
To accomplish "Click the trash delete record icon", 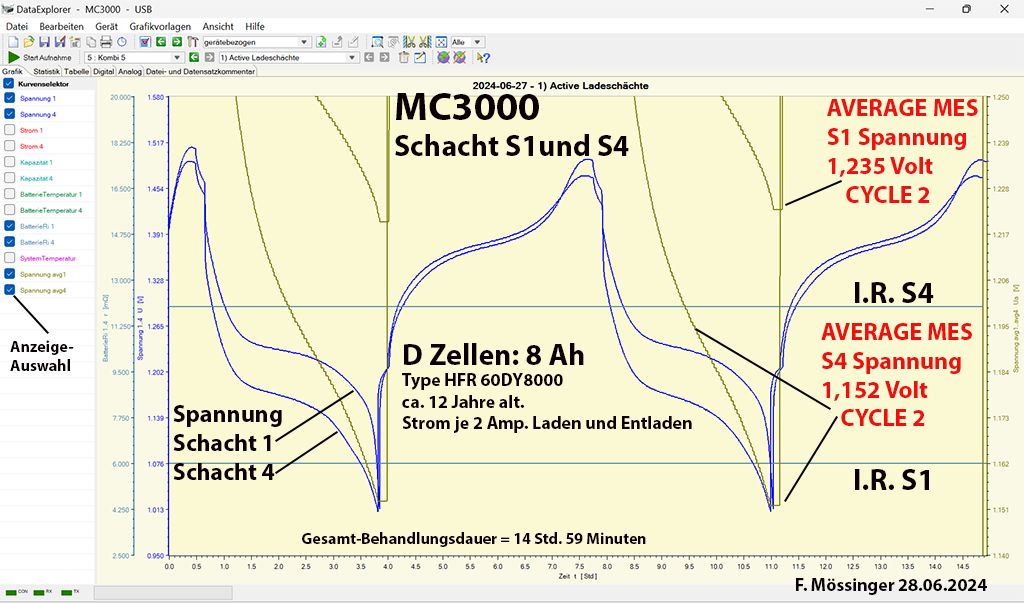I will click(x=403, y=58).
